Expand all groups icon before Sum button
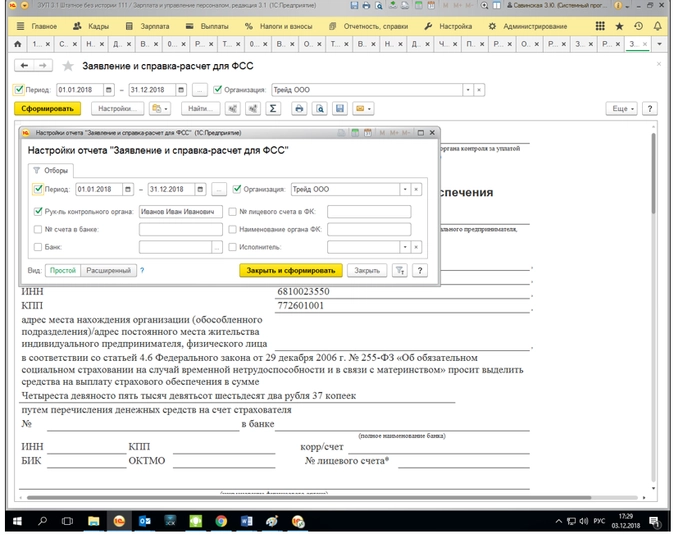The image size is (674, 535). [253, 109]
